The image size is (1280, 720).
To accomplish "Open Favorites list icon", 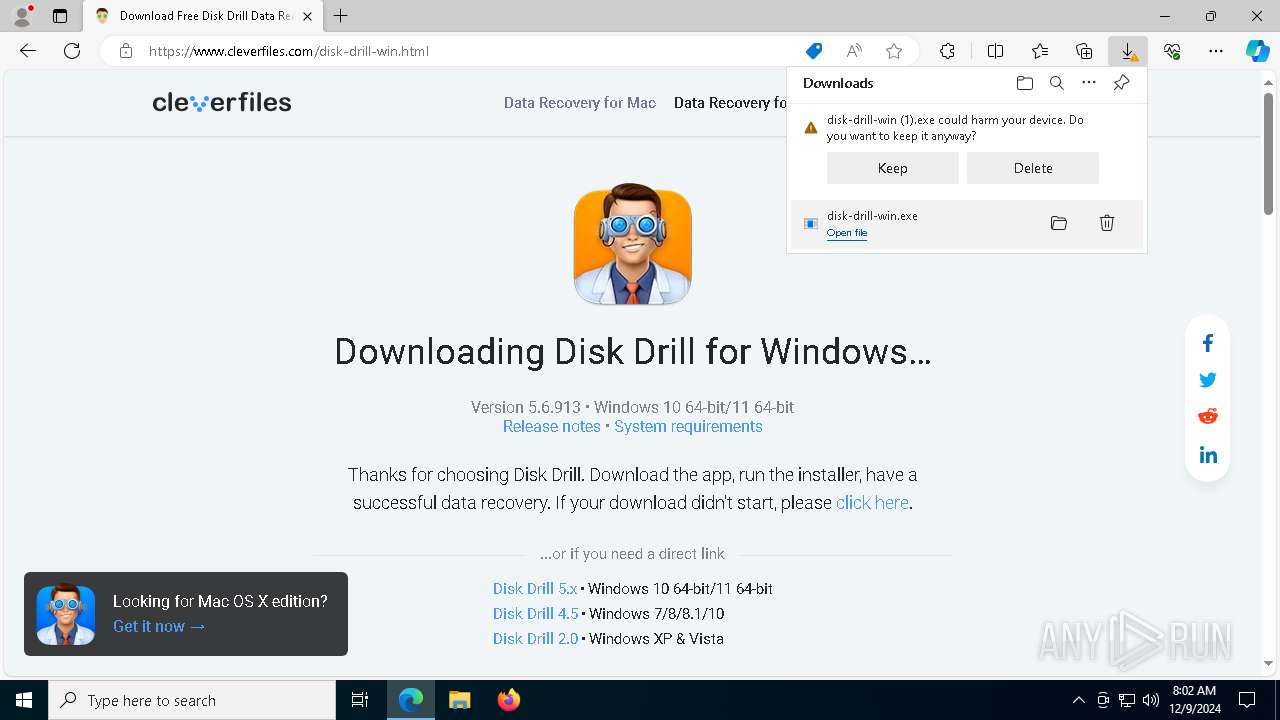I will [x=1040, y=51].
